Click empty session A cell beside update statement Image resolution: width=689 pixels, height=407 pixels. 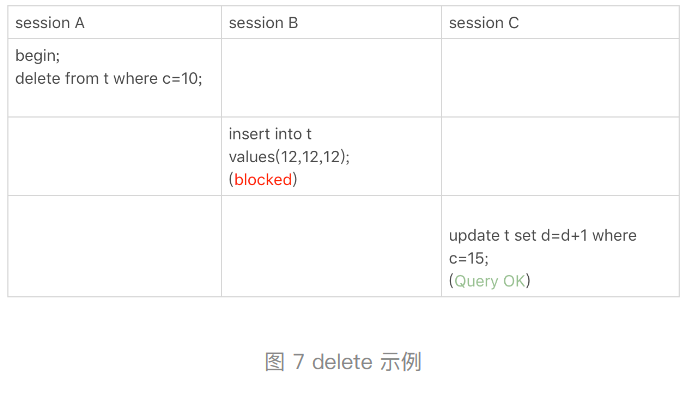coord(115,246)
